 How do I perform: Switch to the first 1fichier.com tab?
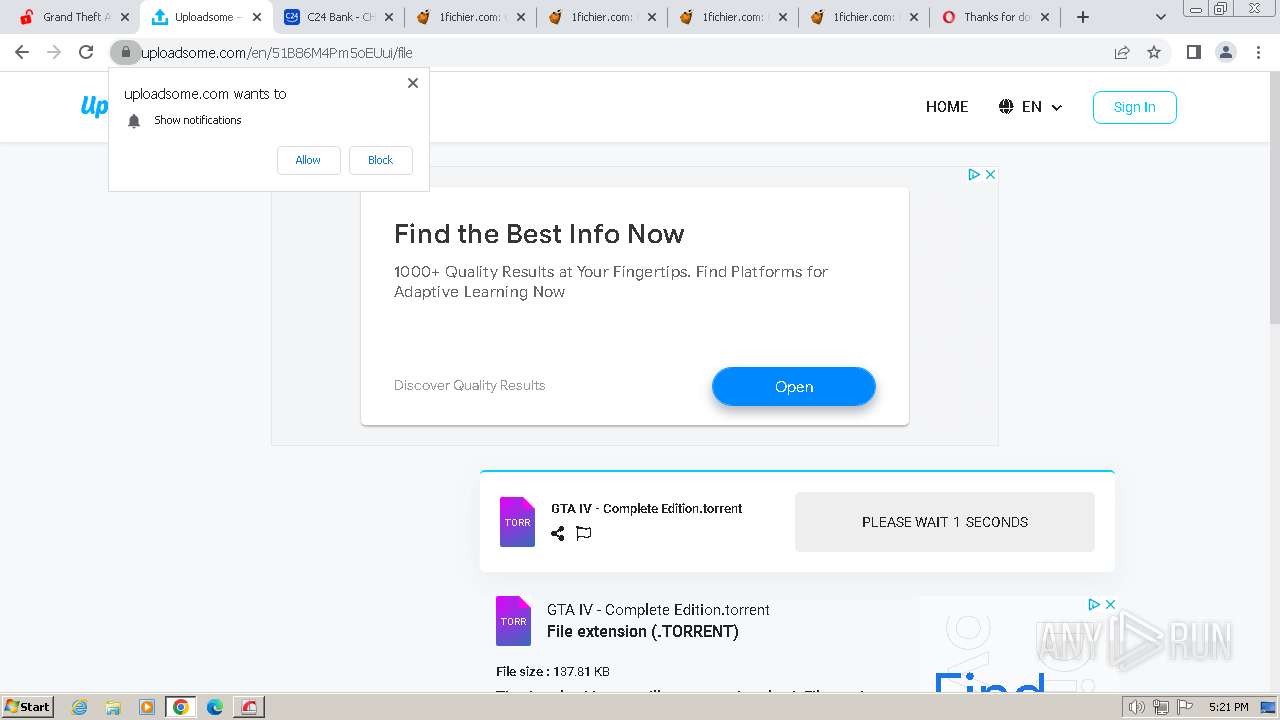pyautogui.click(x=470, y=17)
